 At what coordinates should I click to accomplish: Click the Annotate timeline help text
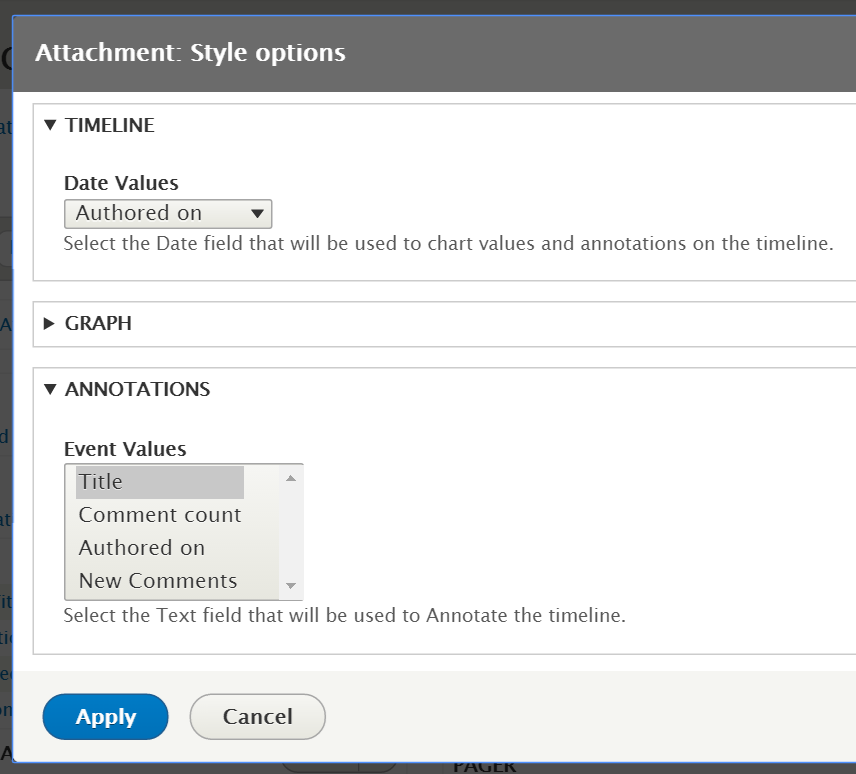(x=344, y=615)
